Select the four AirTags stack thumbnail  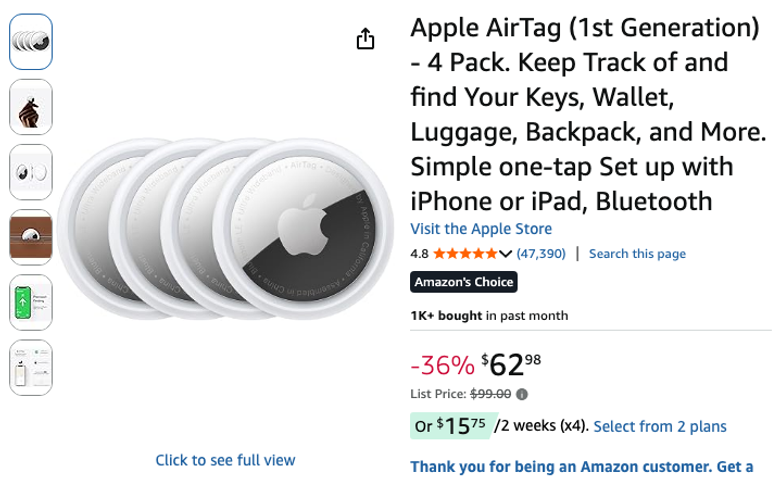[31, 42]
